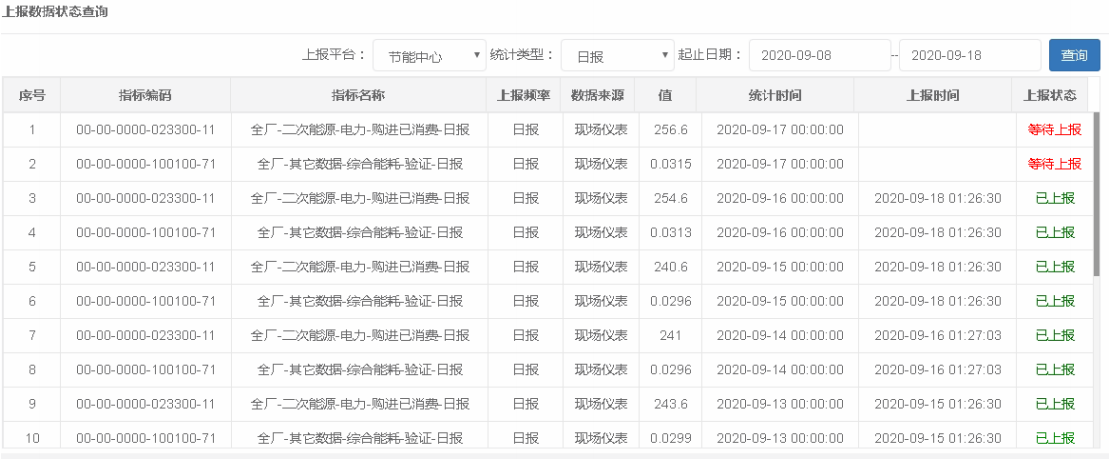Click 已上报 status in row 9
This screenshot has width=1114, height=461.
(1055, 404)
